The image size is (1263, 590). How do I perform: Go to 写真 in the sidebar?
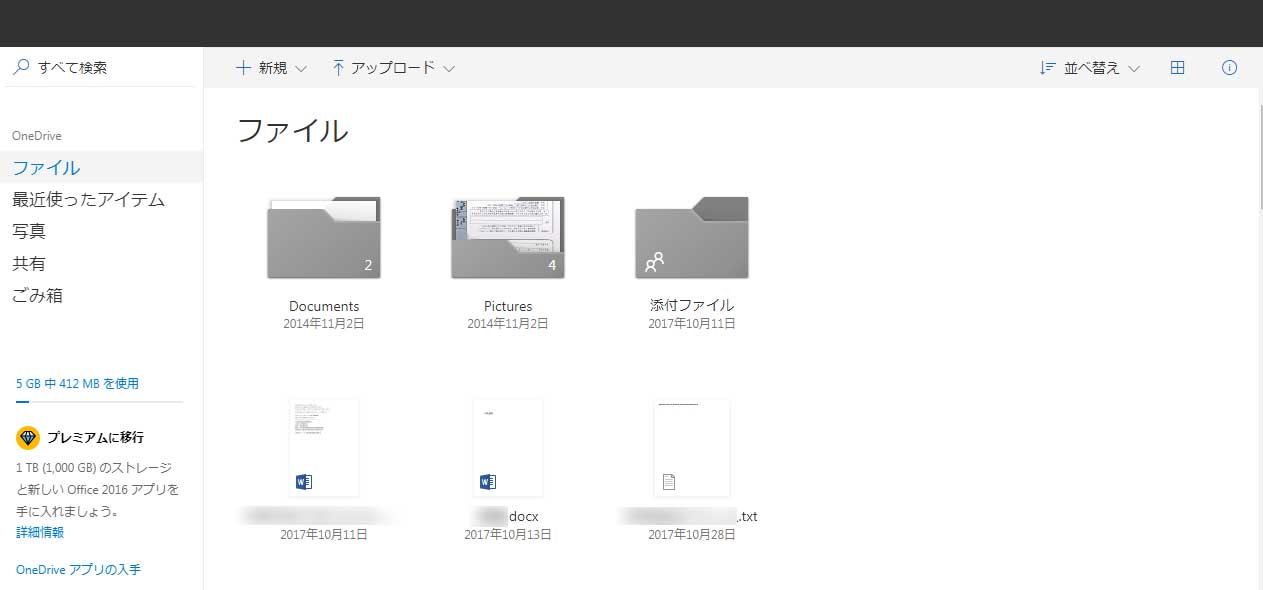pyautogui.click(x=29, y=231)
